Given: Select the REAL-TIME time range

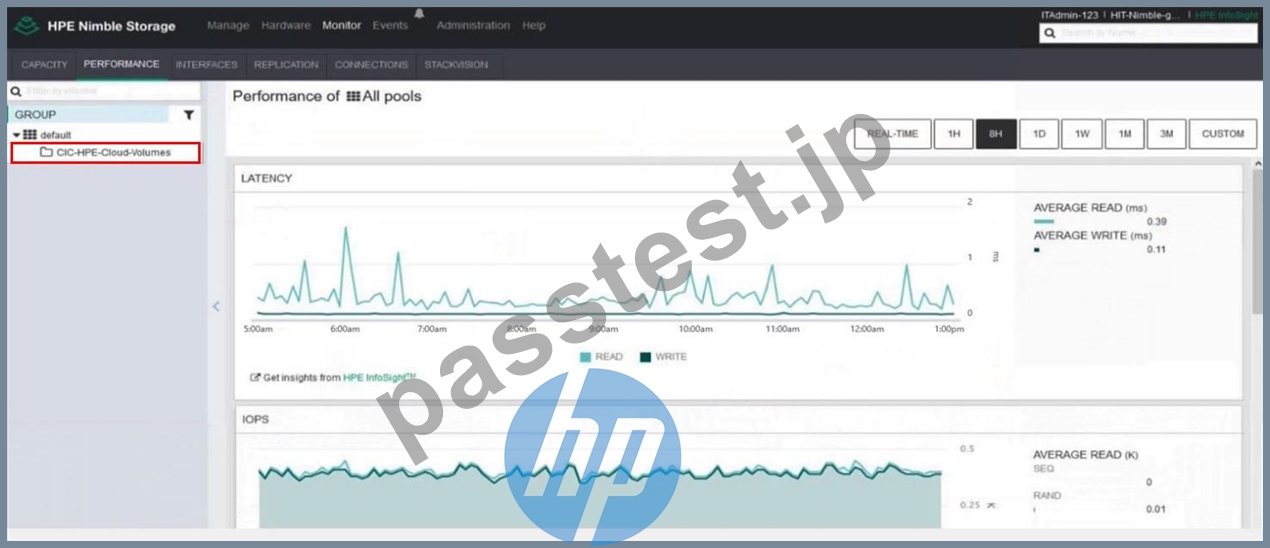Looking at the screenshot, I should coord(893,134).
